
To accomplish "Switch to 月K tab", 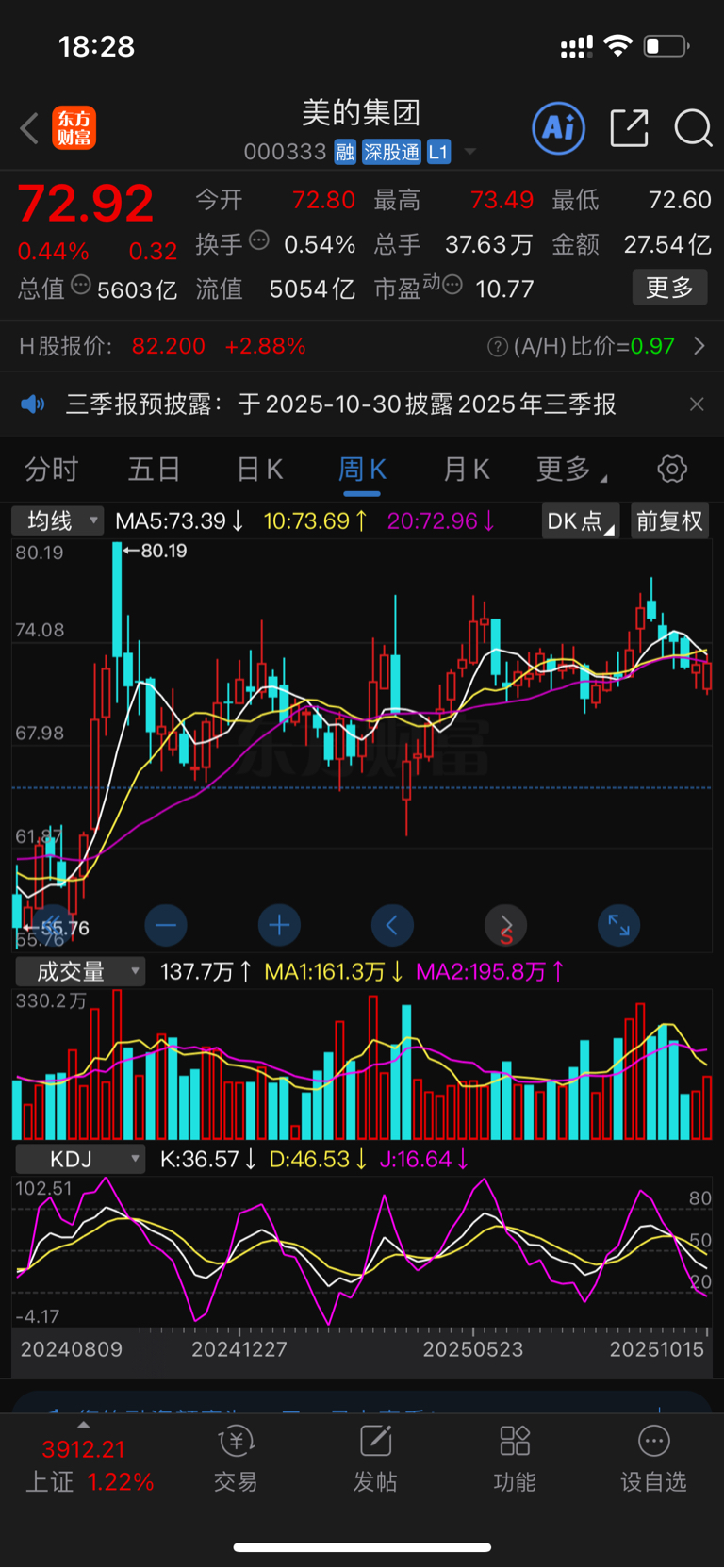I will pos(466,470).
